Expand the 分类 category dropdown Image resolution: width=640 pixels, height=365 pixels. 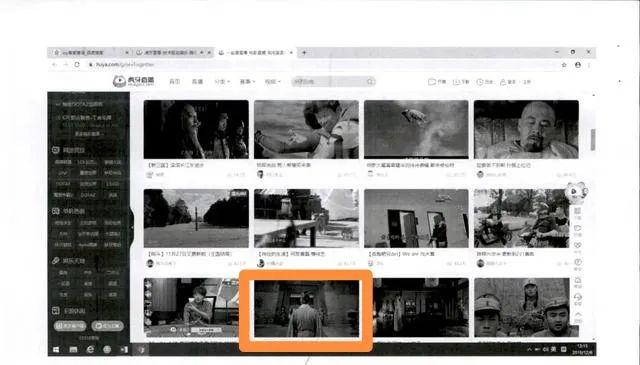(x=222, y=82)
